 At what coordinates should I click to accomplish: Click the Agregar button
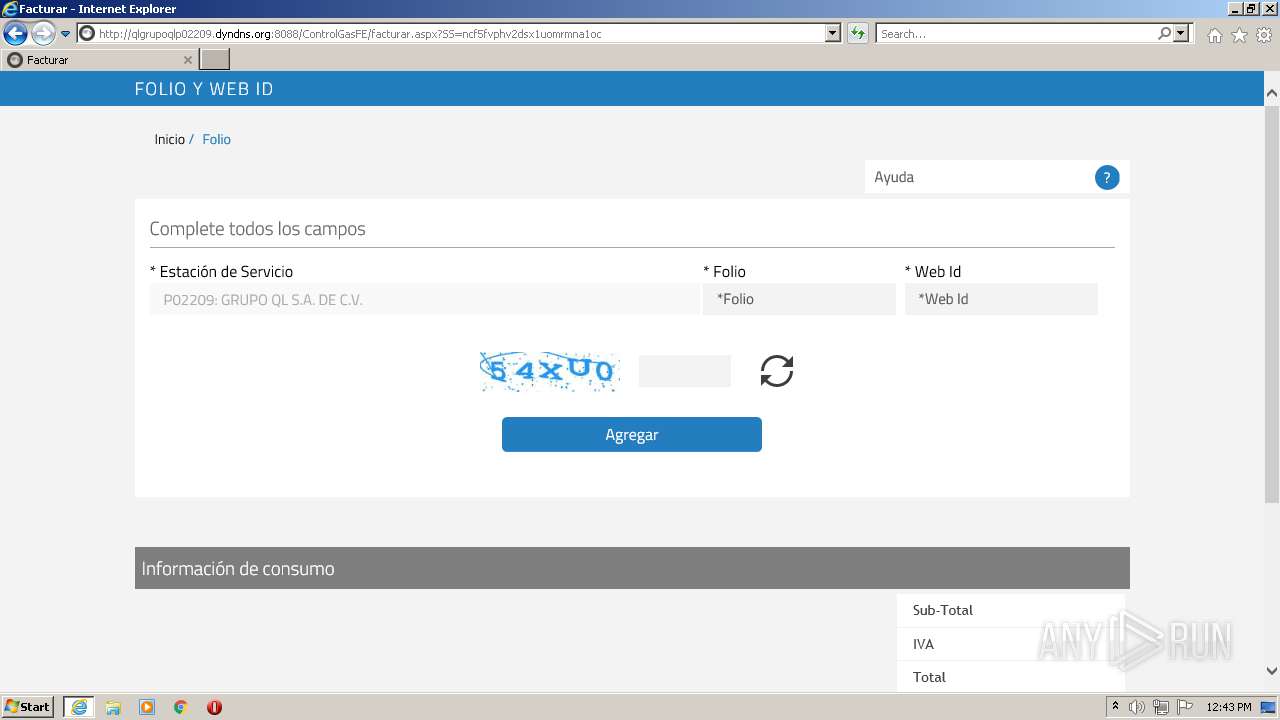pyautogui.click(x=632, y=434)
